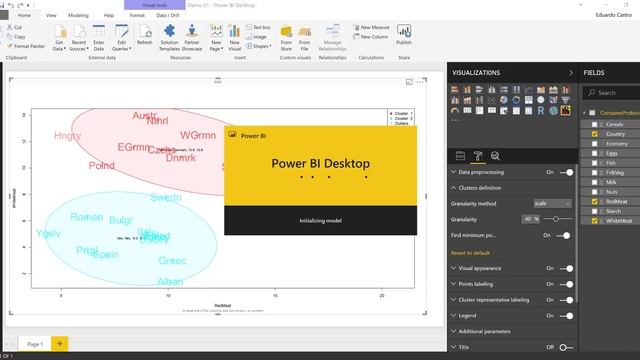Check the Milk field checkbox
The image size is (640, 360).
pyautogui.click(x=595, y=182)
